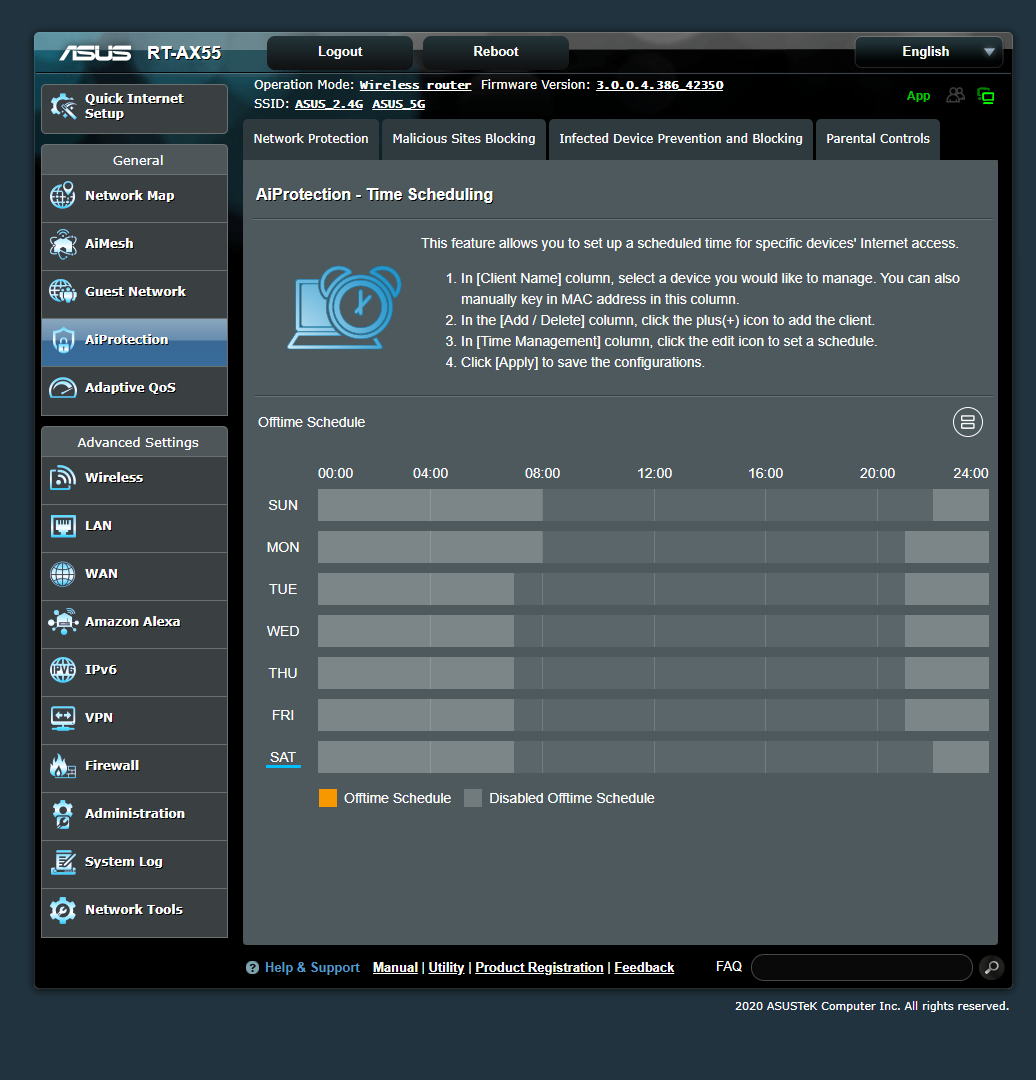1036x1080 pixels.
Task: Click the Administration gear icon
Action: (63, 813)
